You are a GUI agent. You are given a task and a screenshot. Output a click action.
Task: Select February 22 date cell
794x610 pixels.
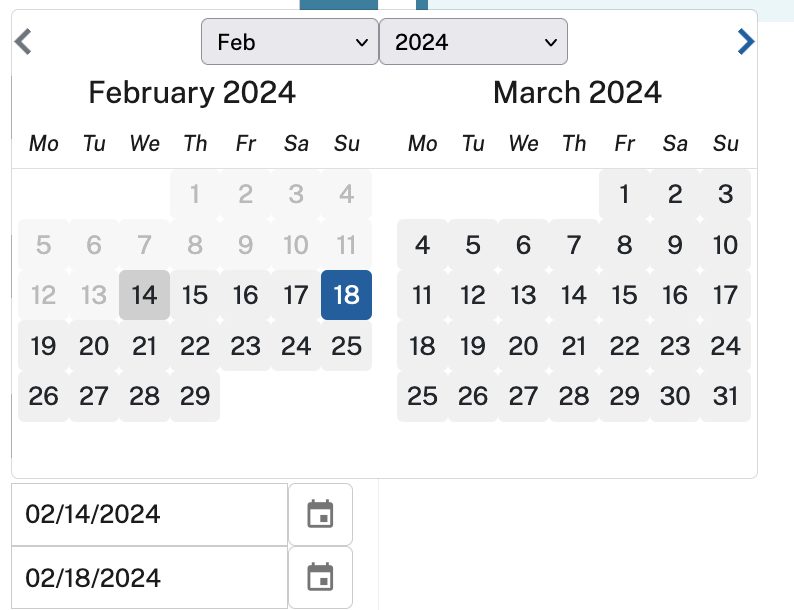[195, 346]
